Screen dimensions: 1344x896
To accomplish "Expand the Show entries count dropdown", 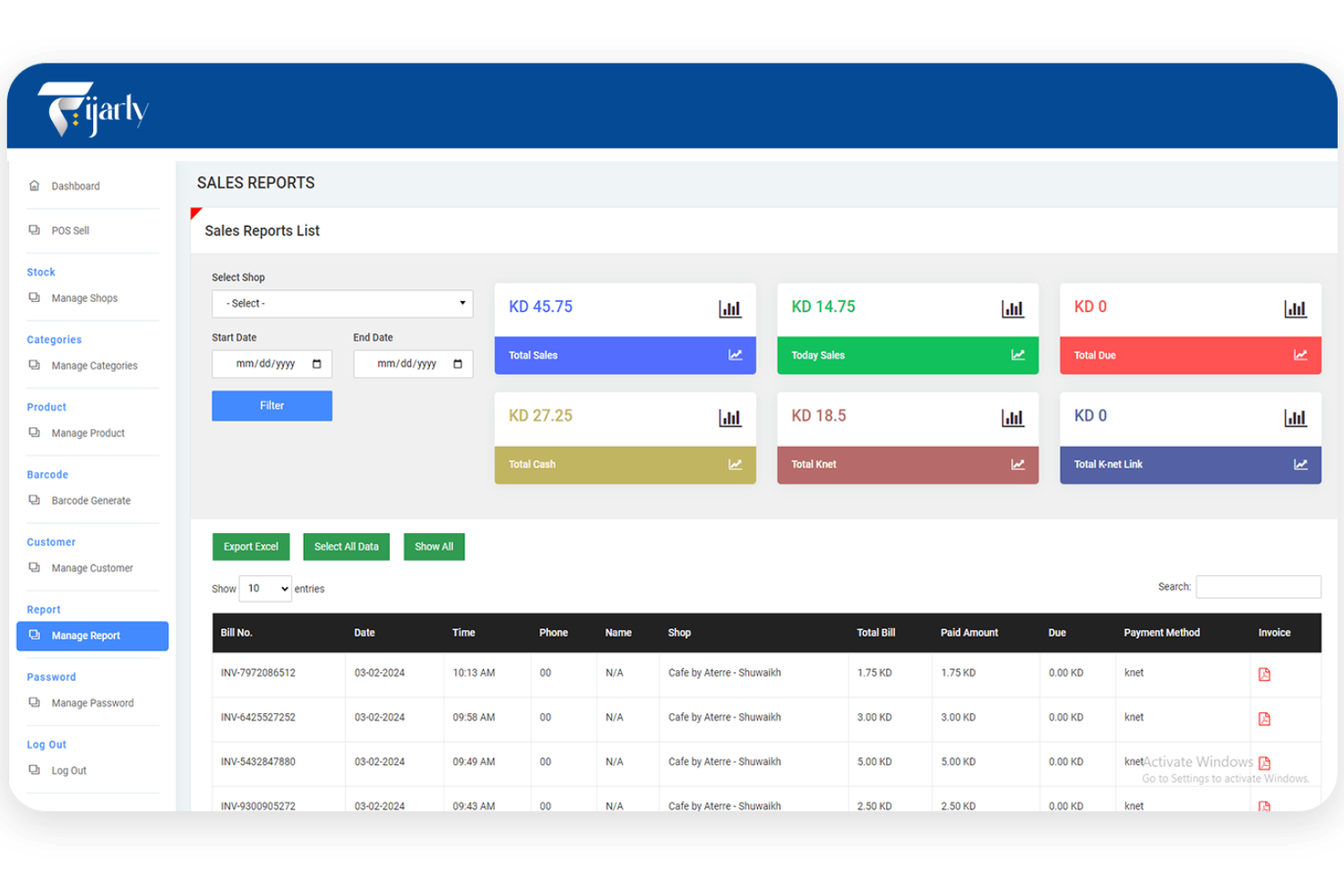I will pyautogui.click(x=266, y=589).
